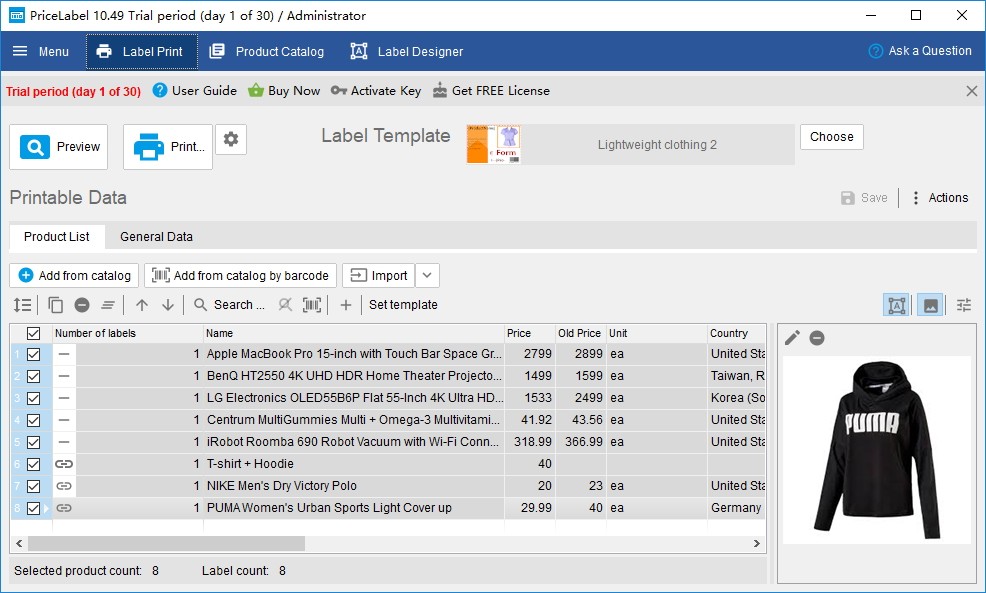The width and height of the screenshot is (986, 593).
Task: Uncheck the LG Electronics row checkbox
Action: tap(33, 398)
